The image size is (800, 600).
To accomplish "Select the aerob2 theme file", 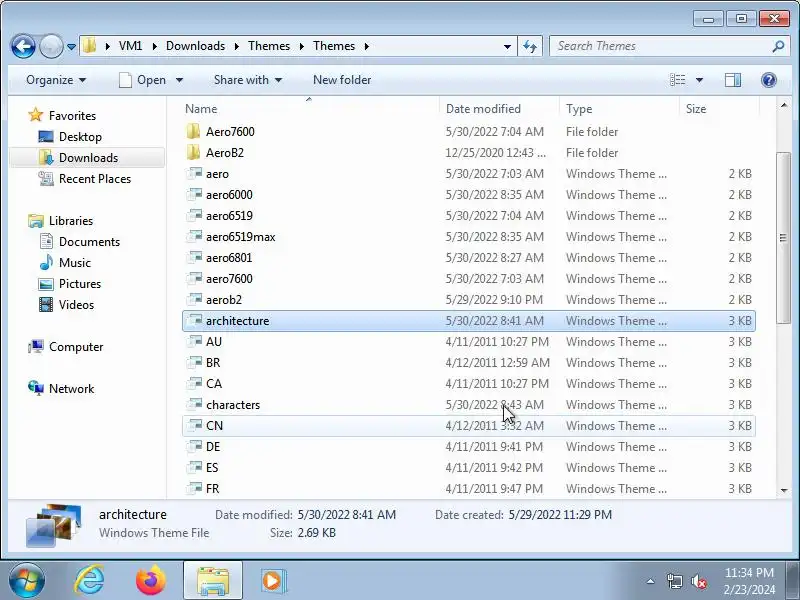I will tap(223, 299).
